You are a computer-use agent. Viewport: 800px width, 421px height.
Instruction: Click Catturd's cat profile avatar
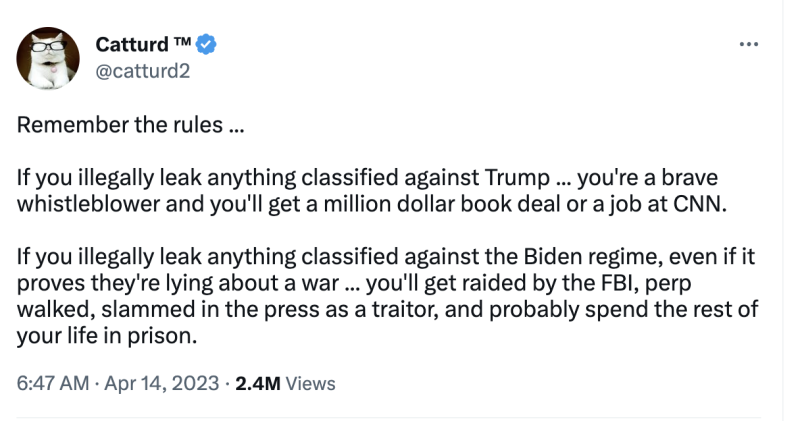[x=48, y=59]
